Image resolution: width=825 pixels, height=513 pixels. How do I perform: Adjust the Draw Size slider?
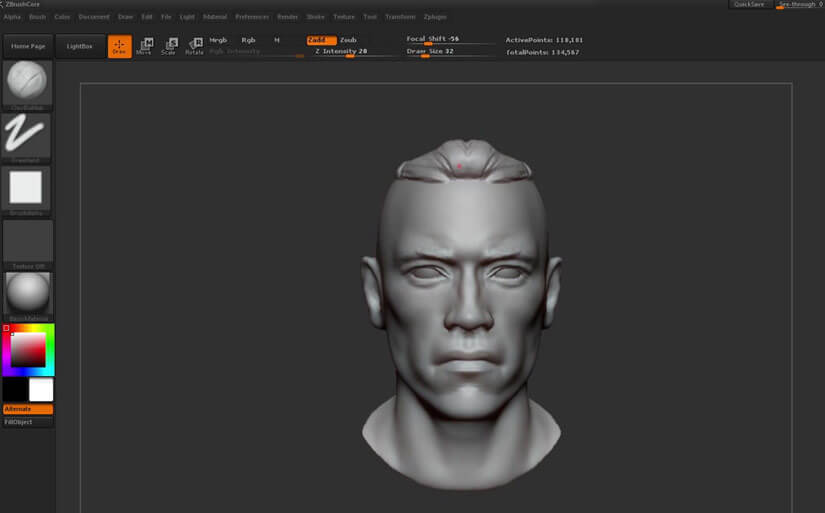(x=450, y=52)
